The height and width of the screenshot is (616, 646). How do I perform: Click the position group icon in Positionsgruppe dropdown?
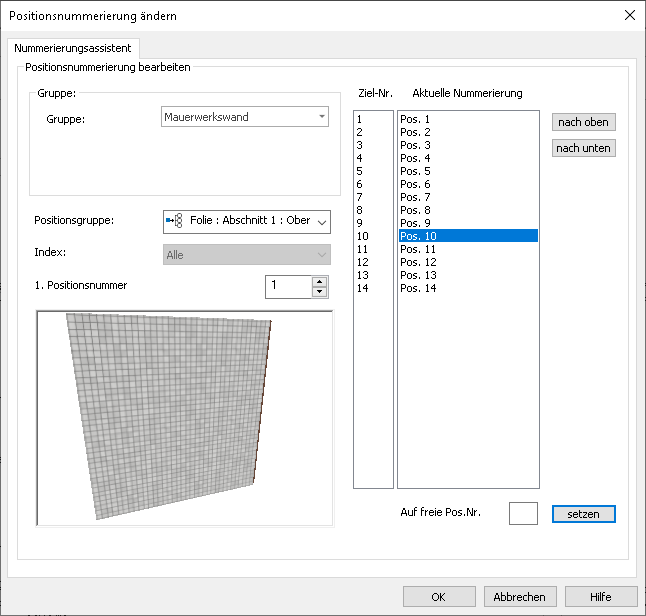coord(174,221)
